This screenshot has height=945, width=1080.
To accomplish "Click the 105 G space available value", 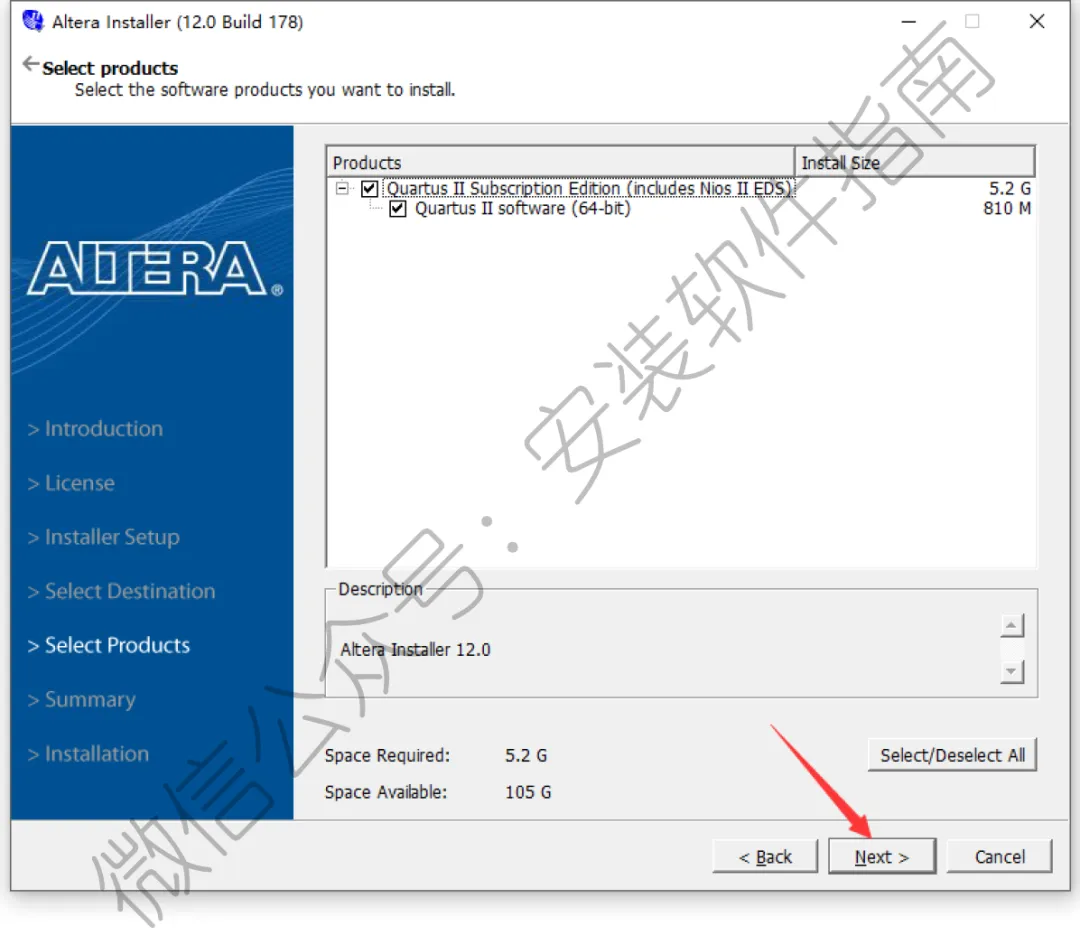I will (528, 792).
